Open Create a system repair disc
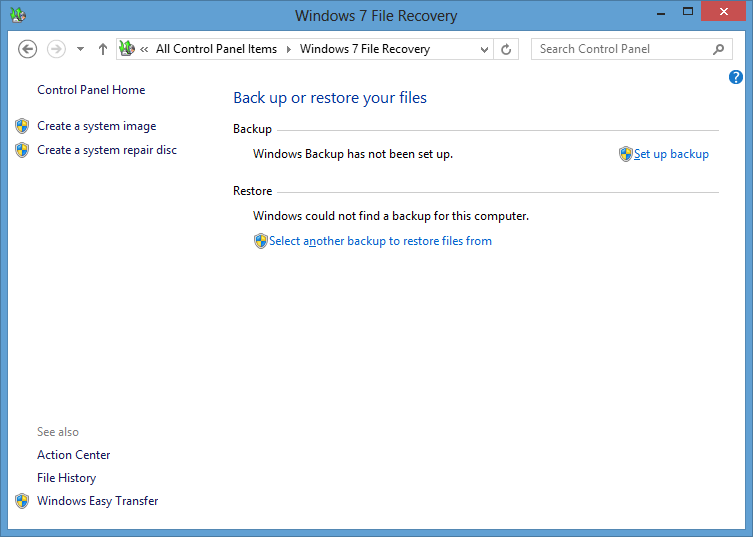Image resolution: width=753 pixels, height=537 pixels. (x=107, y=150)
